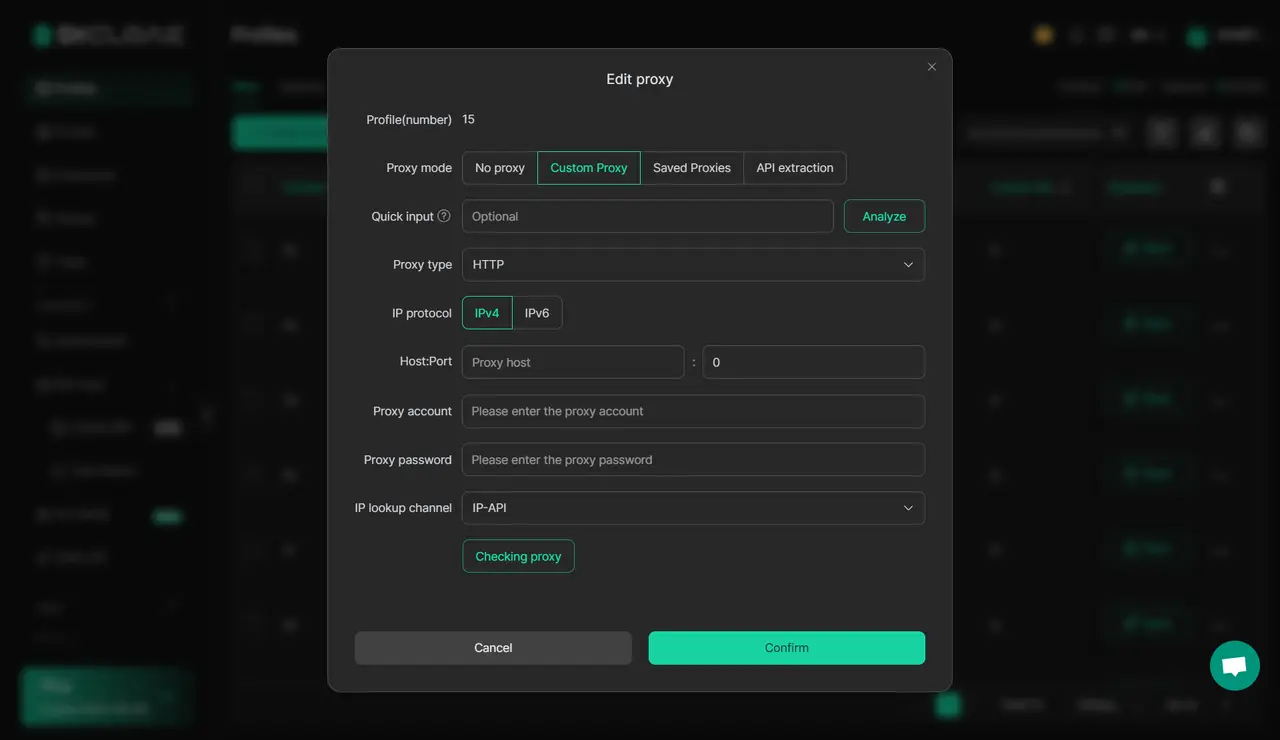Viewport: 1280px width, 740px height.
Task: Click the port number field
Action: pyautogui.click(x=813, y=362)
